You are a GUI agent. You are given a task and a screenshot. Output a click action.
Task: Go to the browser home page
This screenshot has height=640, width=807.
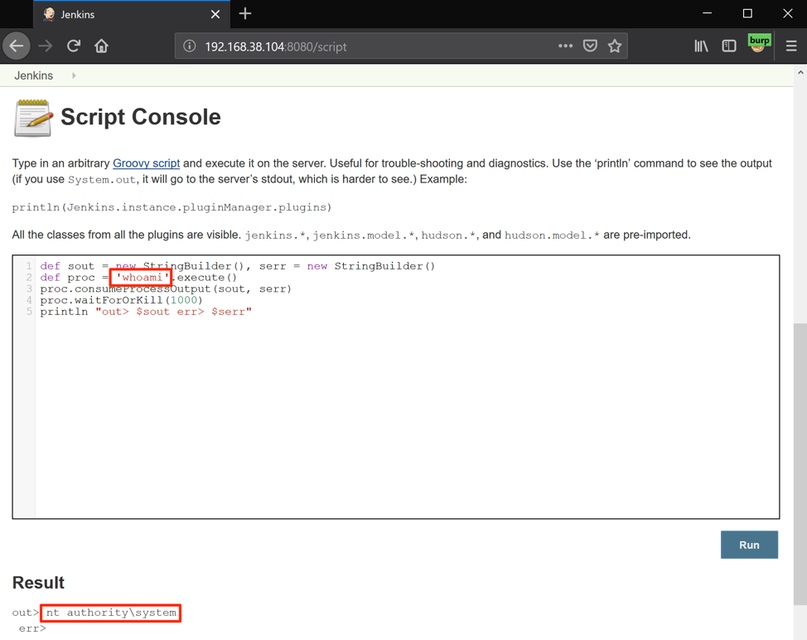point(101,46)
